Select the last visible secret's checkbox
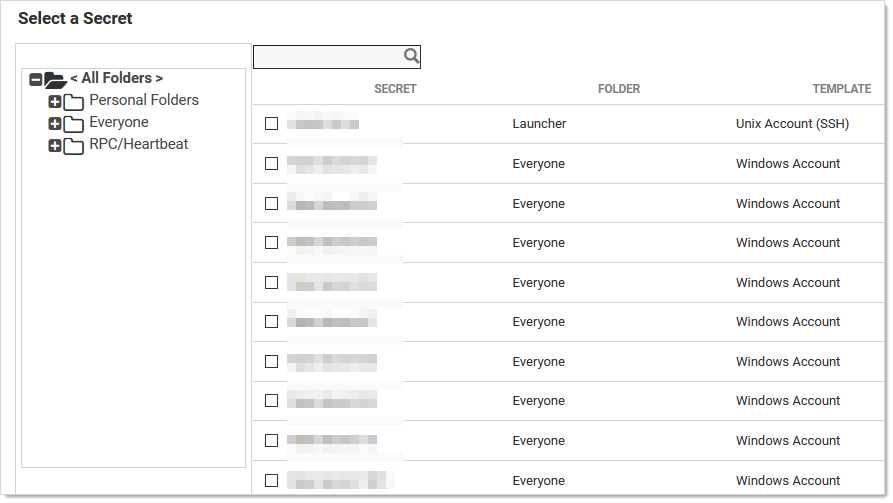This screenshot has width=893, height=503. click(x=271, y=481)
